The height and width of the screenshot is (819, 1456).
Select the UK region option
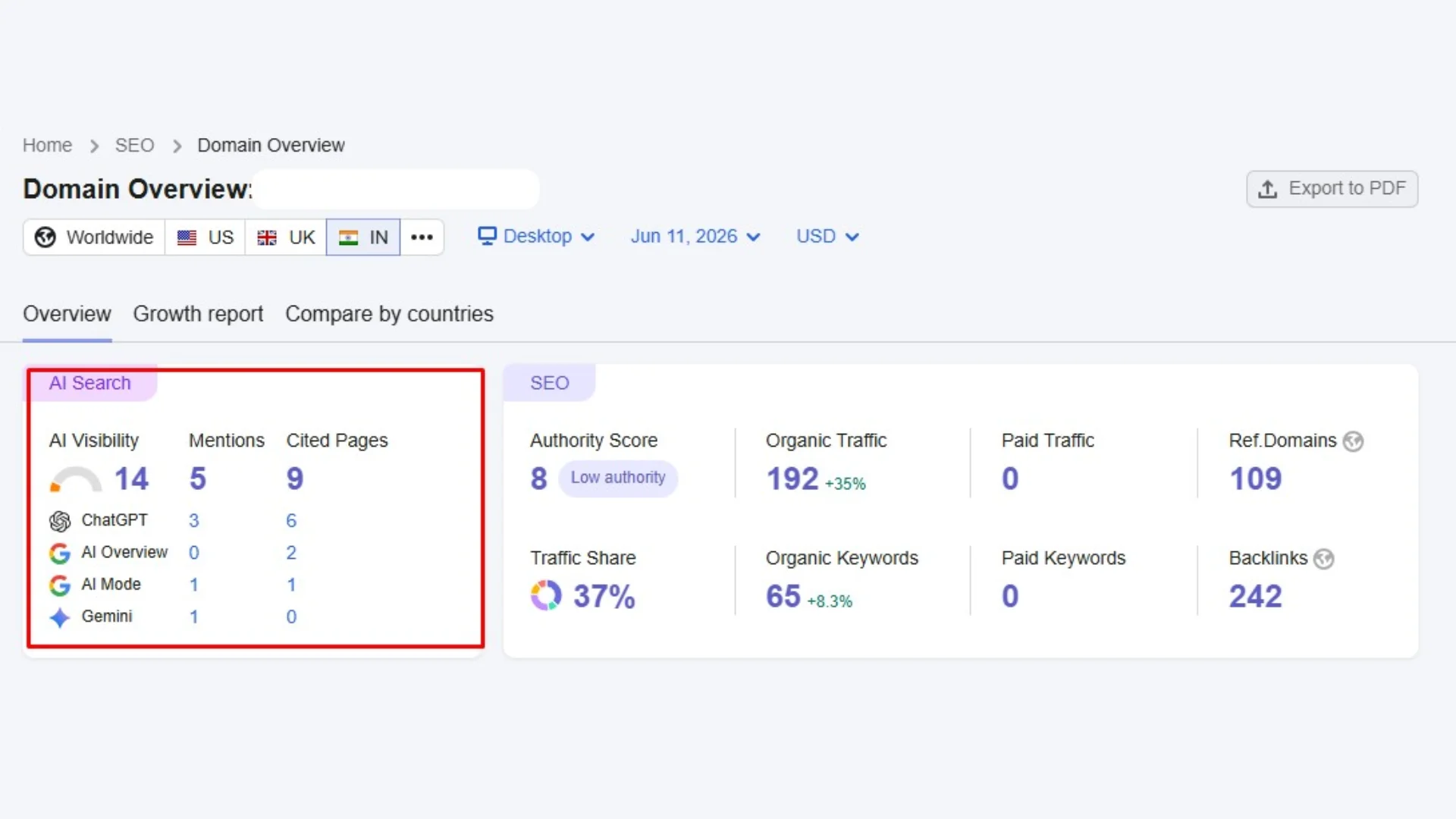[x=286, y=237]
